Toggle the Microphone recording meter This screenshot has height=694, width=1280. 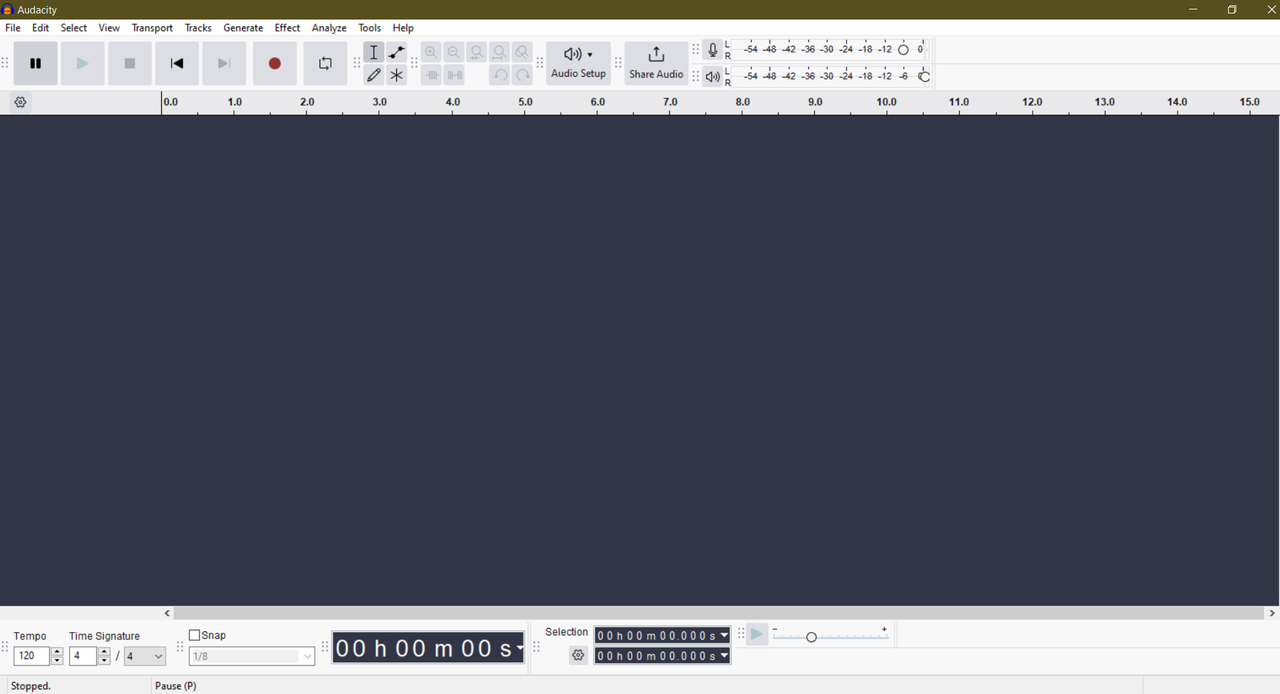(x=712, y=49)
